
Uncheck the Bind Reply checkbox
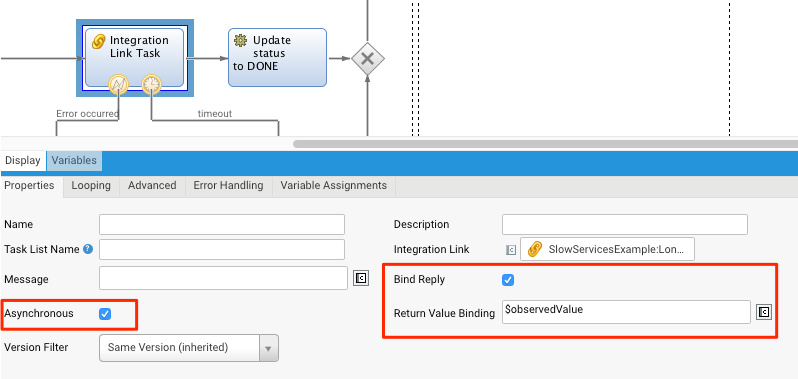(x=508, y=280)
